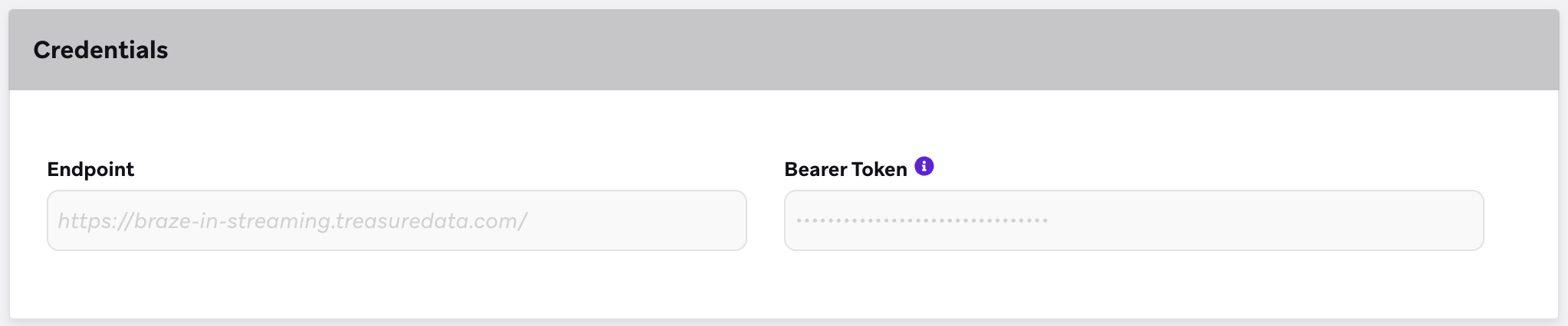Click the word Credentials in header
The image size is (1568, 326).
pyautogui.click(x=100, y=50)
